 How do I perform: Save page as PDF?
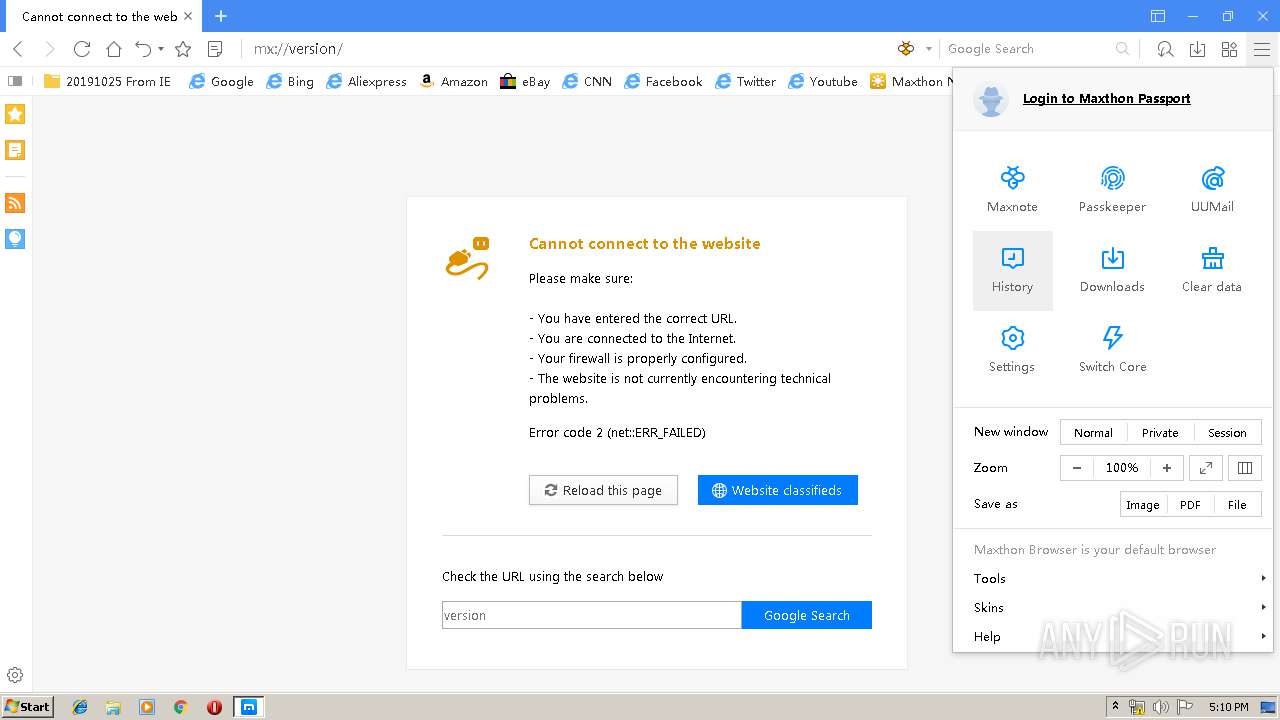[x=1190, y=504]
